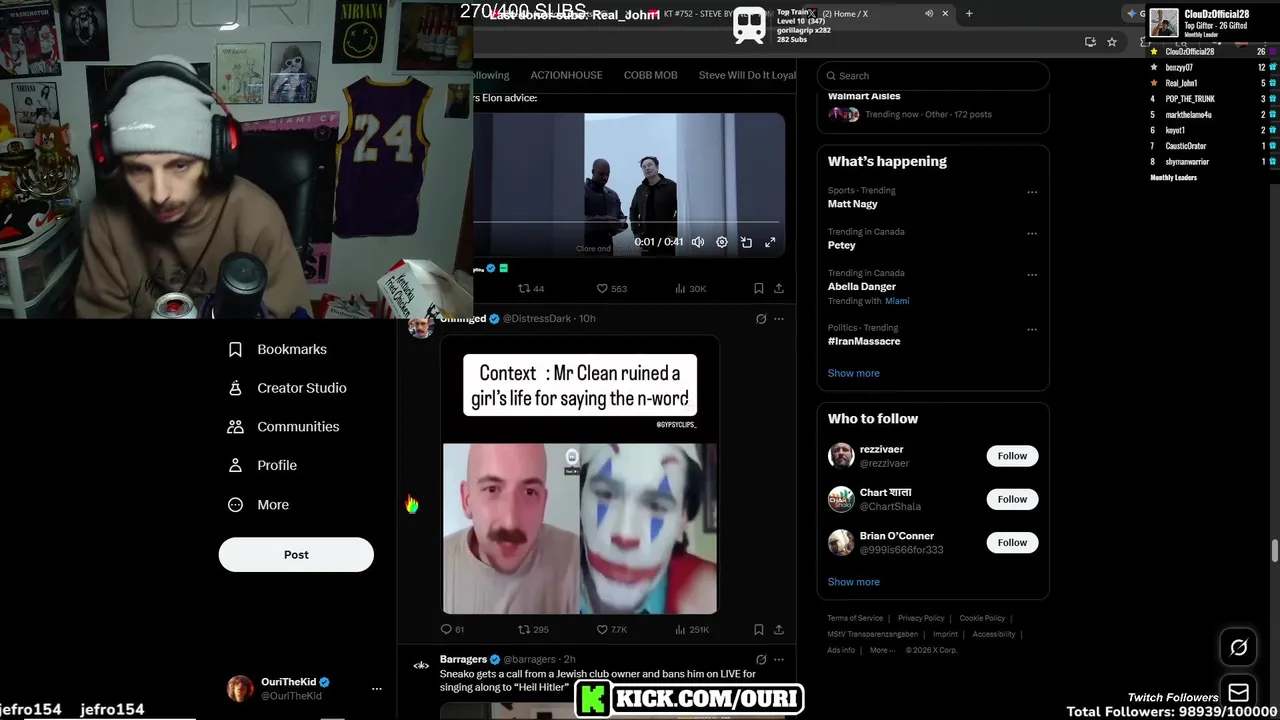Open account menu dots beside OuriTheKid

coord(377,689)
